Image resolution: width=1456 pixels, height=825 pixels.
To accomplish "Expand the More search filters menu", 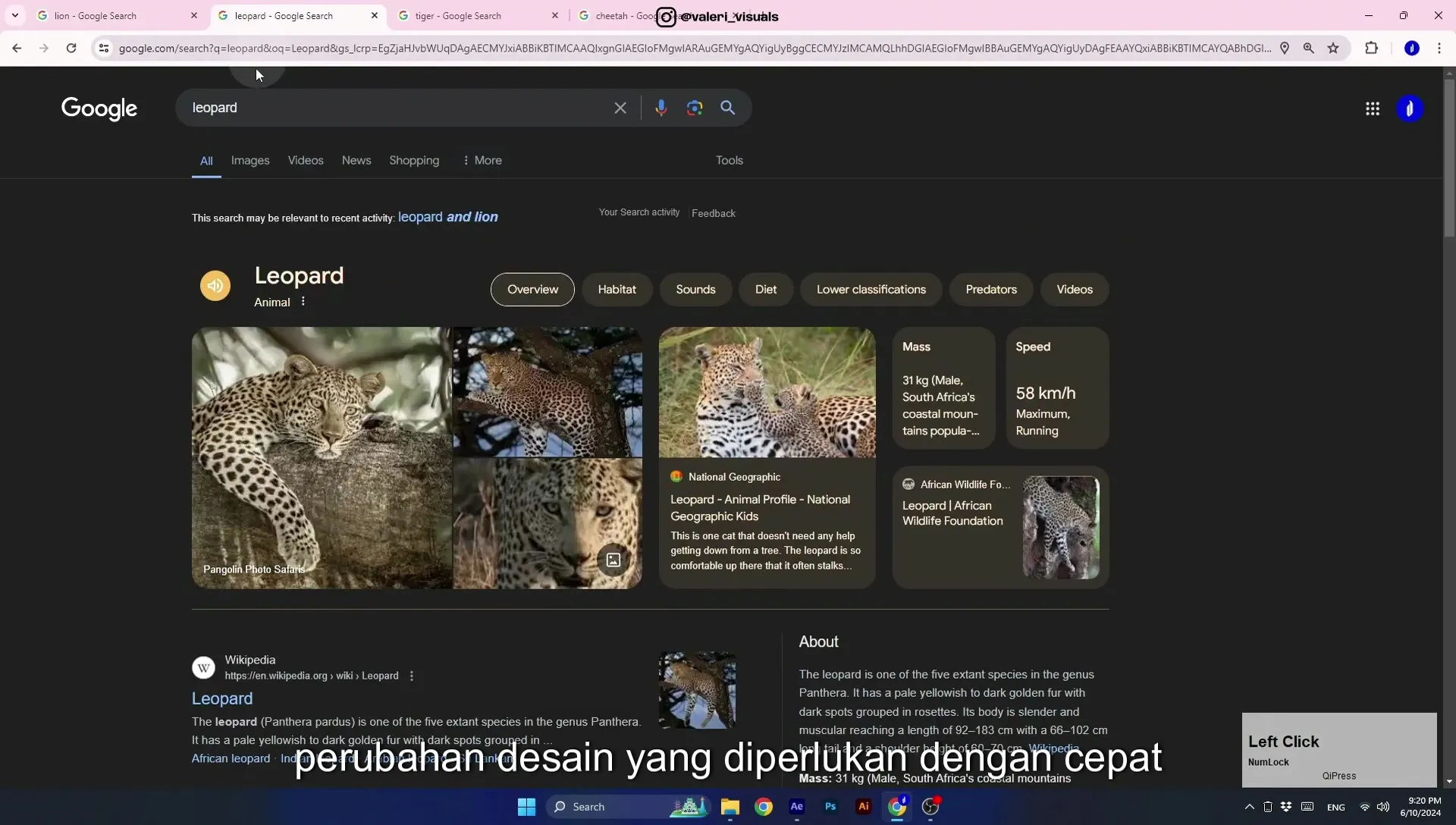I will click(482, 161).
